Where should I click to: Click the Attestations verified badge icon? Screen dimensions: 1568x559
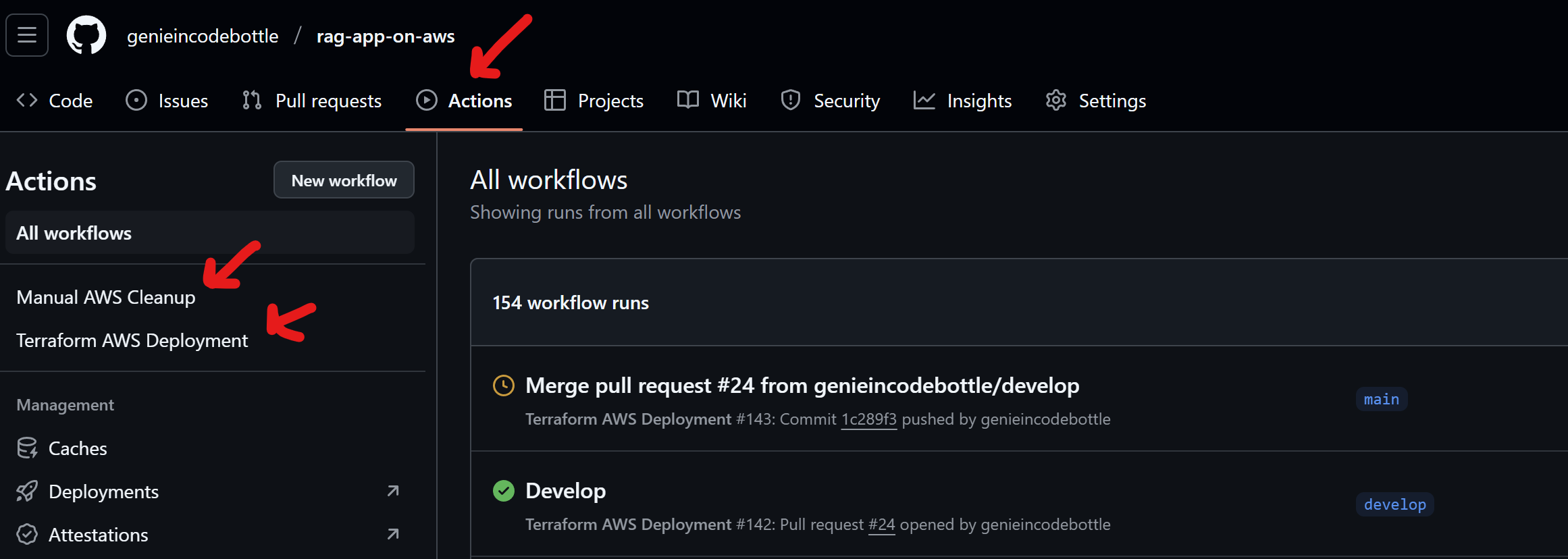[27, 535]
